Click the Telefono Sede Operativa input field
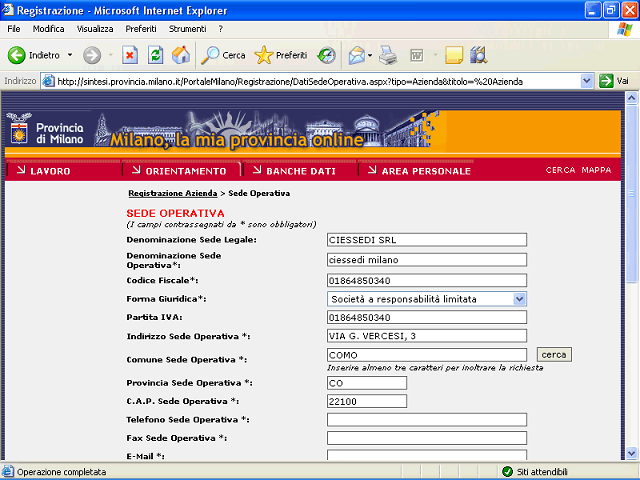640x480 pixels. click(426, 419)
